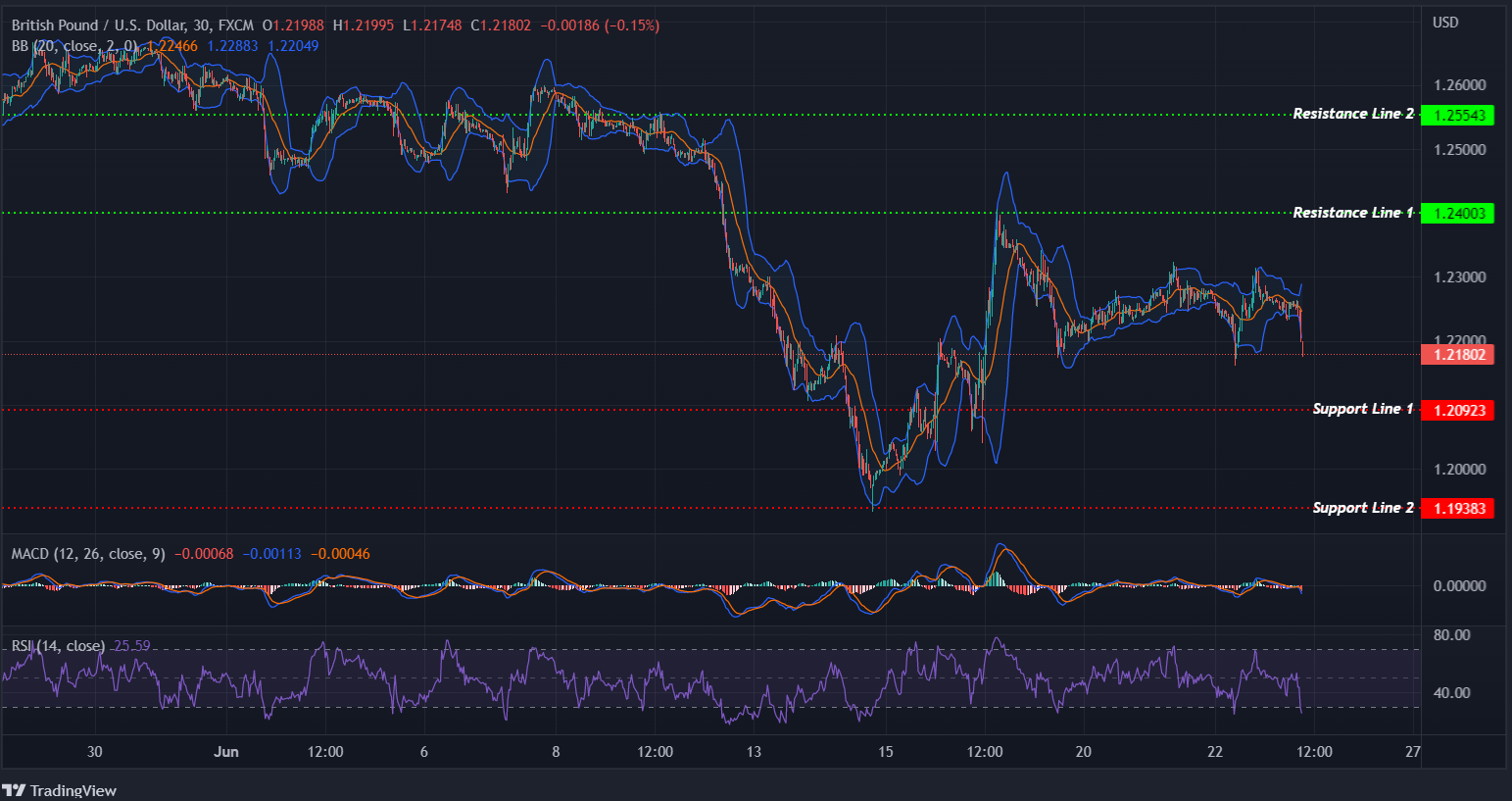Image resolution: width=1512 pixels, height=801 pixels.
Task: Click the Support Line 2 price label 1.19383
Action: click(1457, 508)
